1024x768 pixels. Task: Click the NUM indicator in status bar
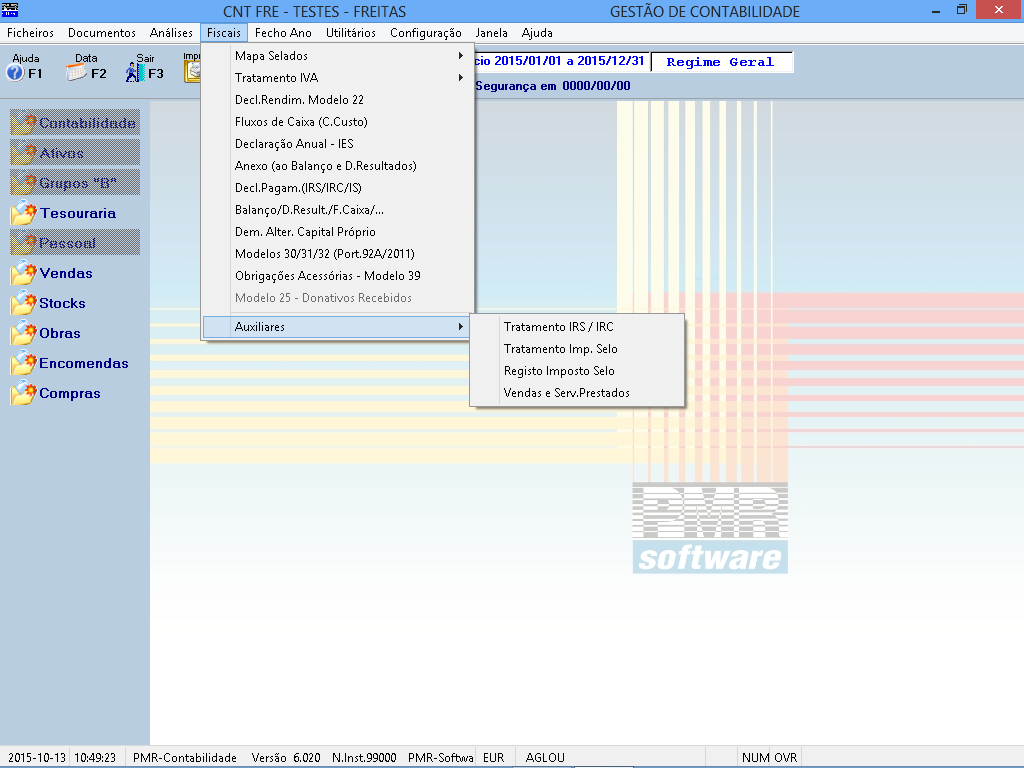[756, 758]
